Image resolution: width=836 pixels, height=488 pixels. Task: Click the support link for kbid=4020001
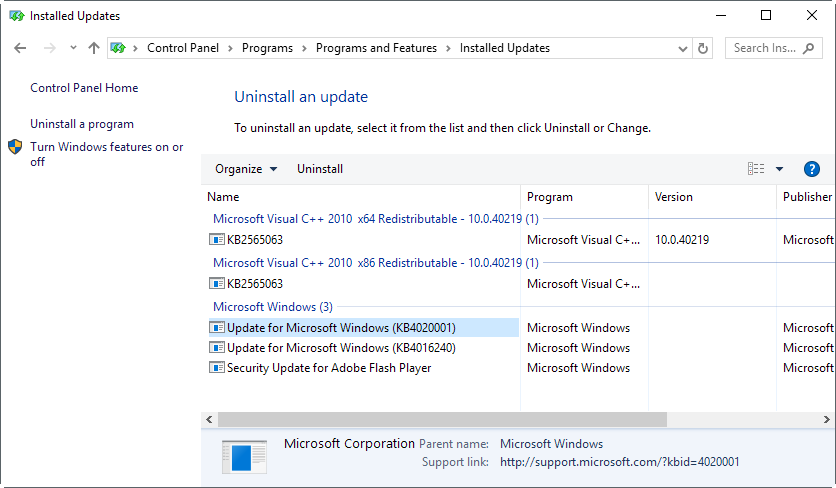tap(620, 462)
